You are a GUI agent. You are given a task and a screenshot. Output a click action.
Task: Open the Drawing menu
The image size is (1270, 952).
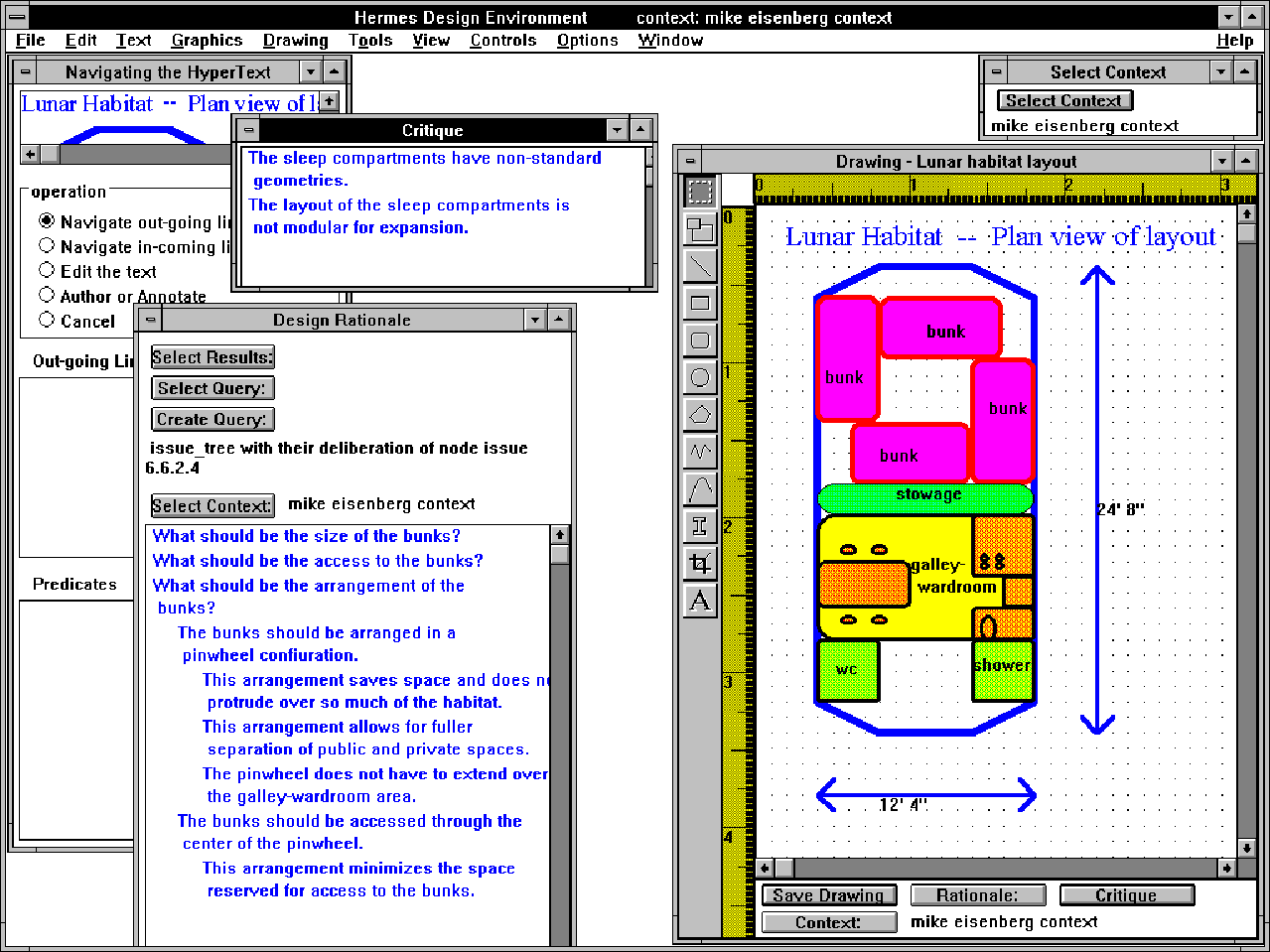(296, 41)
